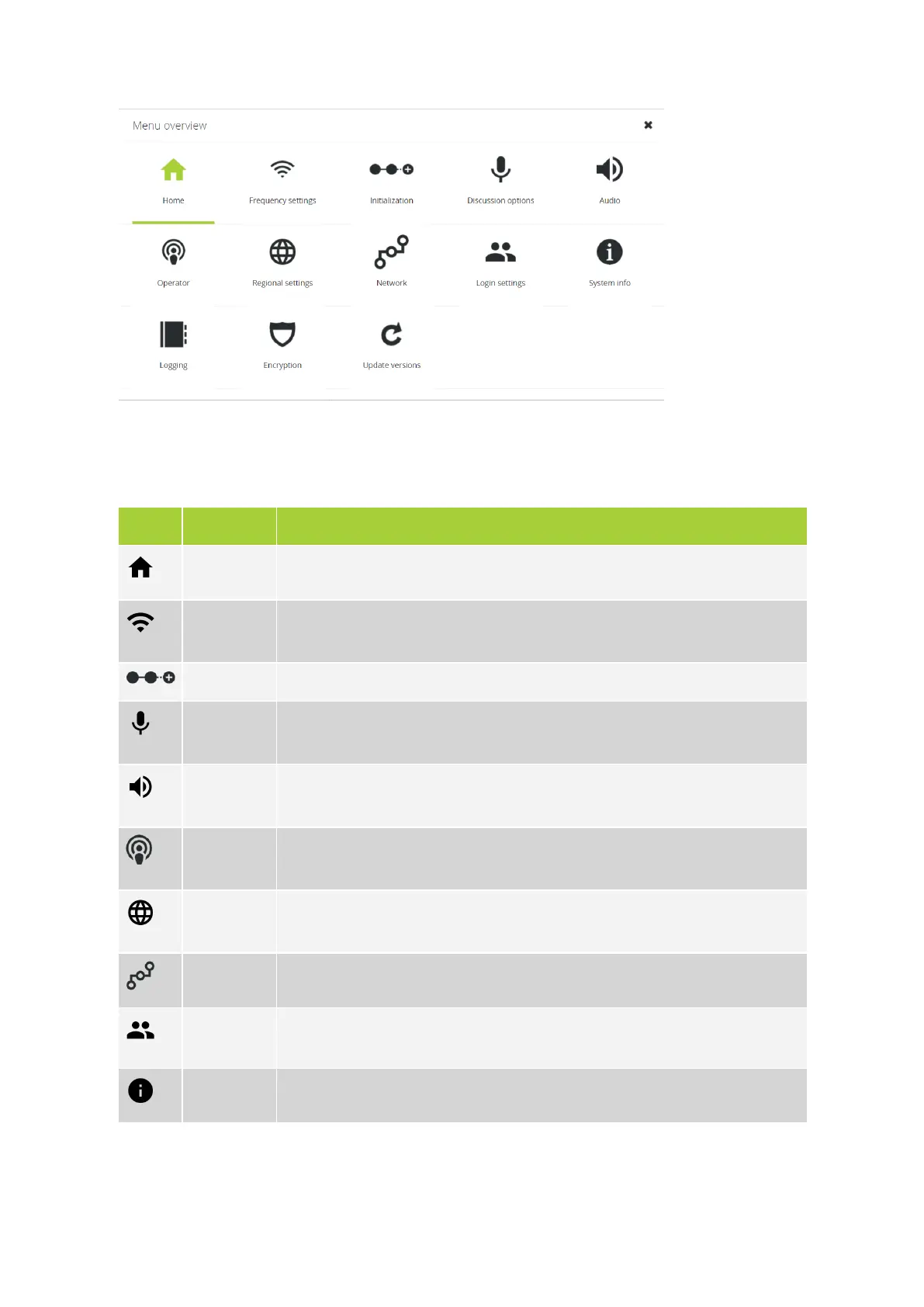Click the Frequency settings label
Viewport: 924px width, 1307px height.
click(282, 200)
